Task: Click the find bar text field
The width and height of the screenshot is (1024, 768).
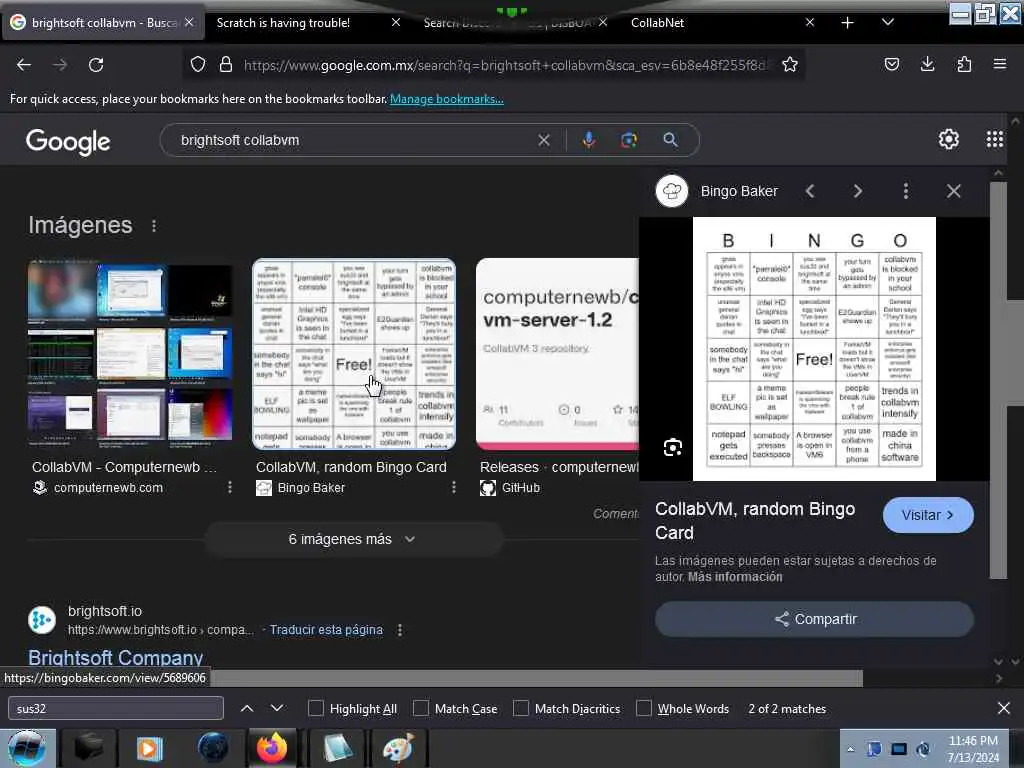Action: (116, 708)
